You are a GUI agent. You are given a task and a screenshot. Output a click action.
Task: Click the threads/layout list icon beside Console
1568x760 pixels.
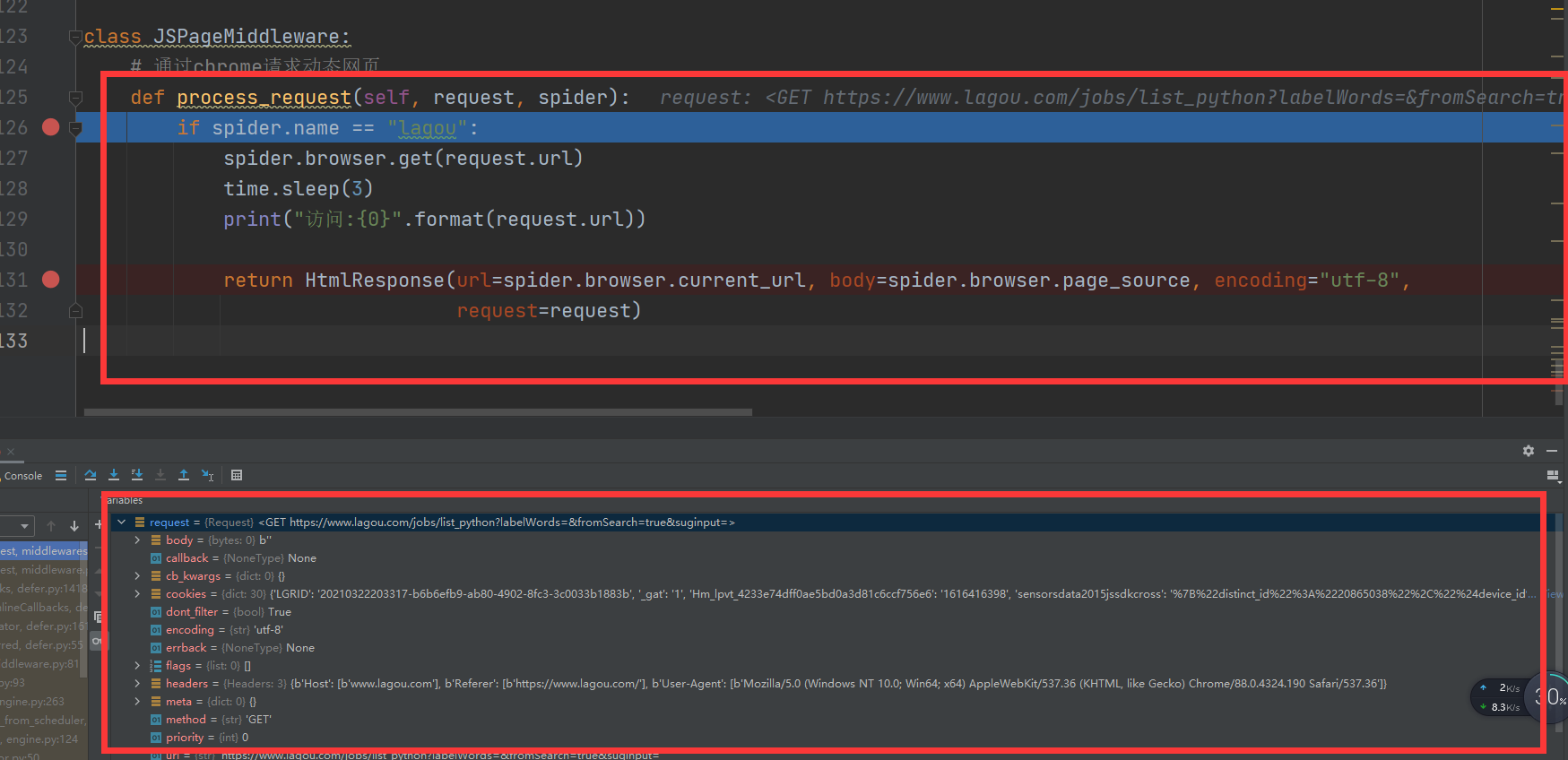(61, 475)
